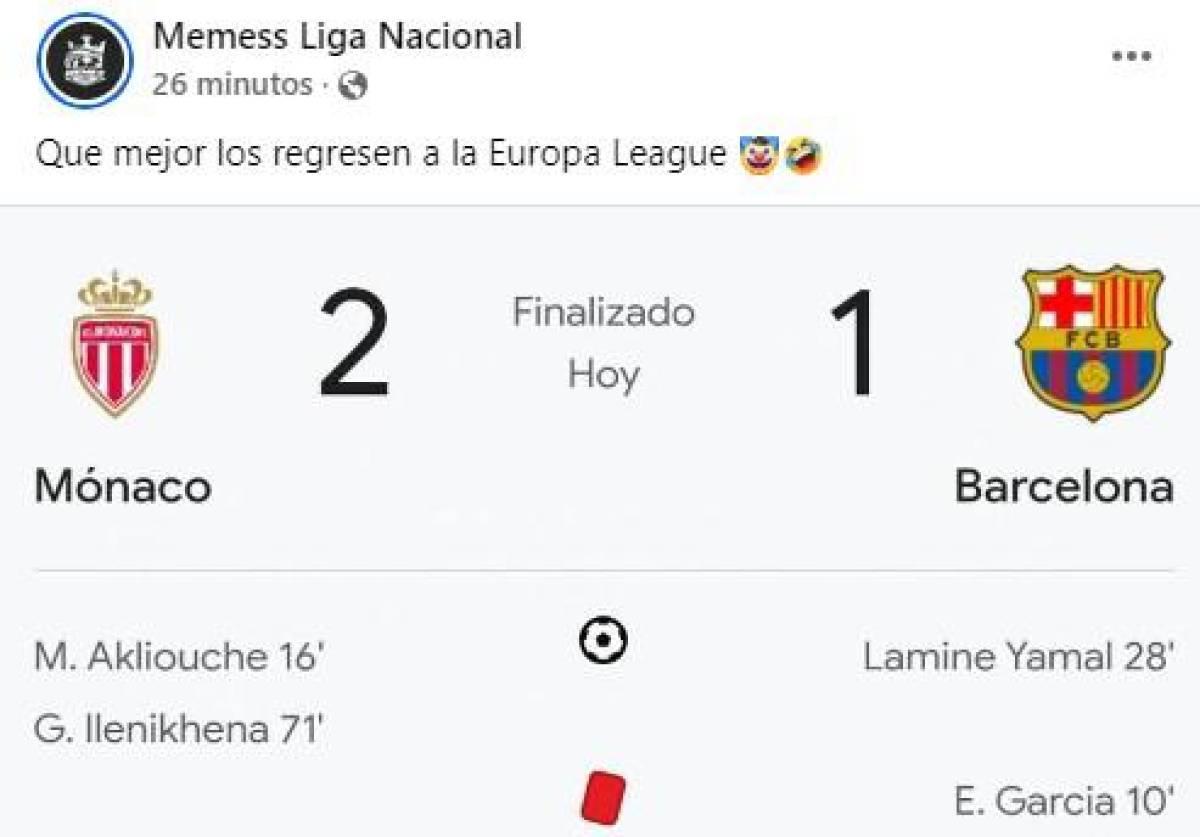Open the three-dot post options menu
This screenshot has width=1200, height=837.
[1131, 58]
